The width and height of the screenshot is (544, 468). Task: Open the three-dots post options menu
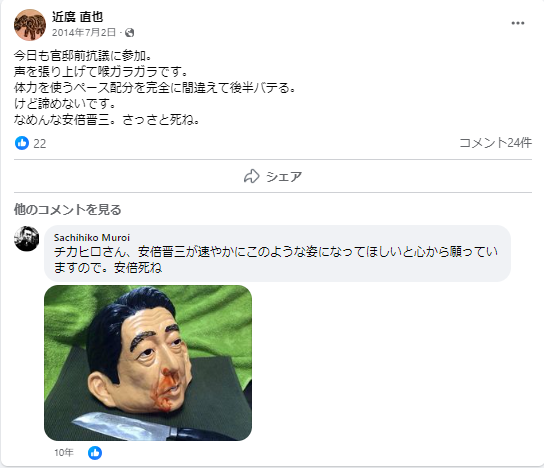point(517,23)
